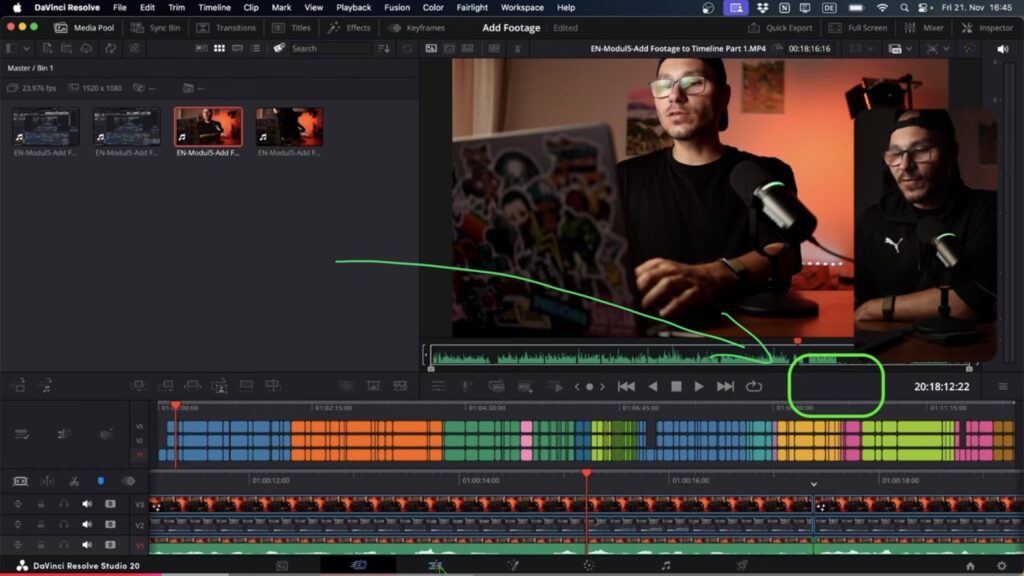Lock the V2 track
Viewport: 1024px width, 576px height.
coord(41,524)
